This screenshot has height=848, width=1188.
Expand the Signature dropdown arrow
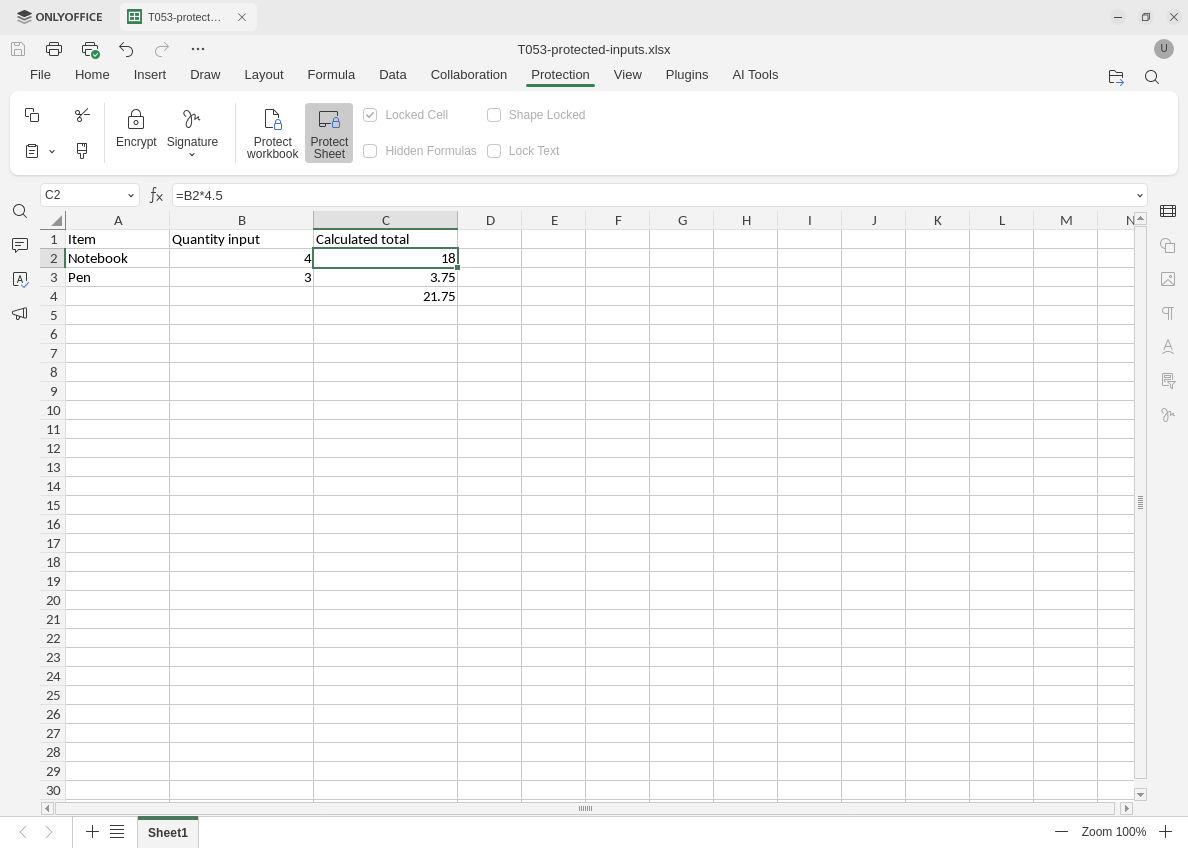(x=192, y=155)
